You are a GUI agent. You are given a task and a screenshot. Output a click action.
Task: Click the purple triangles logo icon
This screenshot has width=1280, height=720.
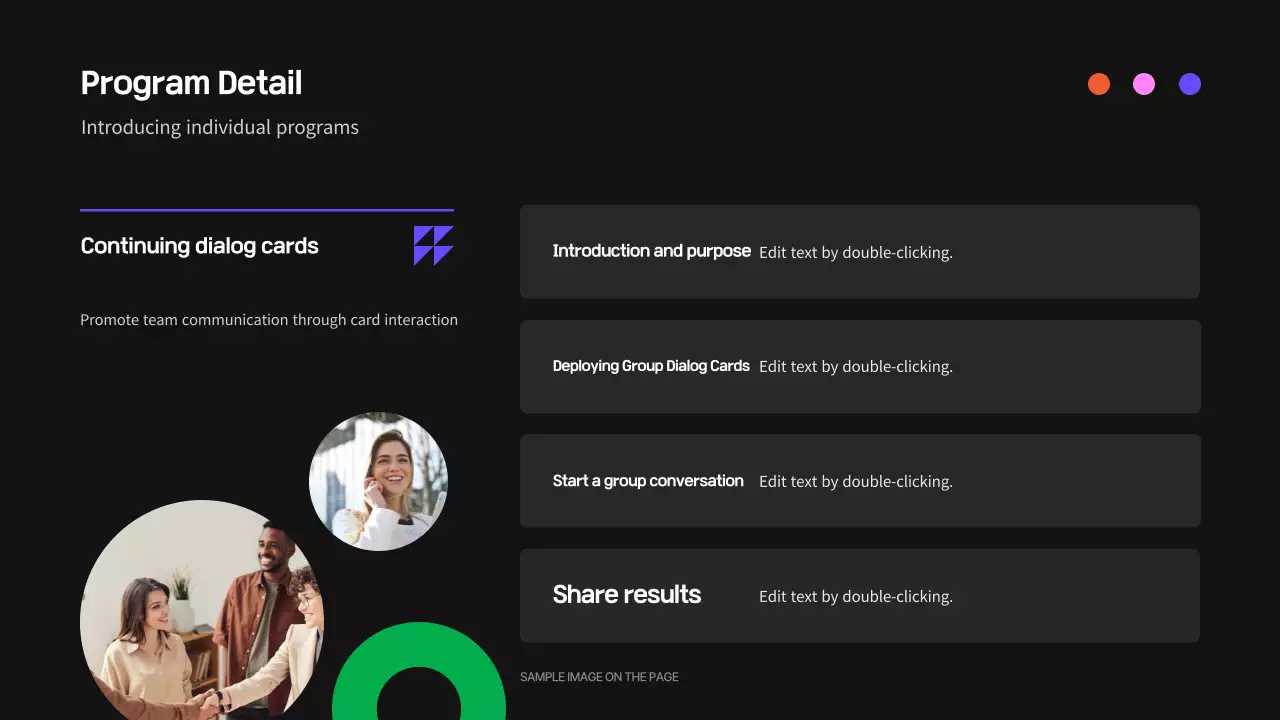coord(434,246)
